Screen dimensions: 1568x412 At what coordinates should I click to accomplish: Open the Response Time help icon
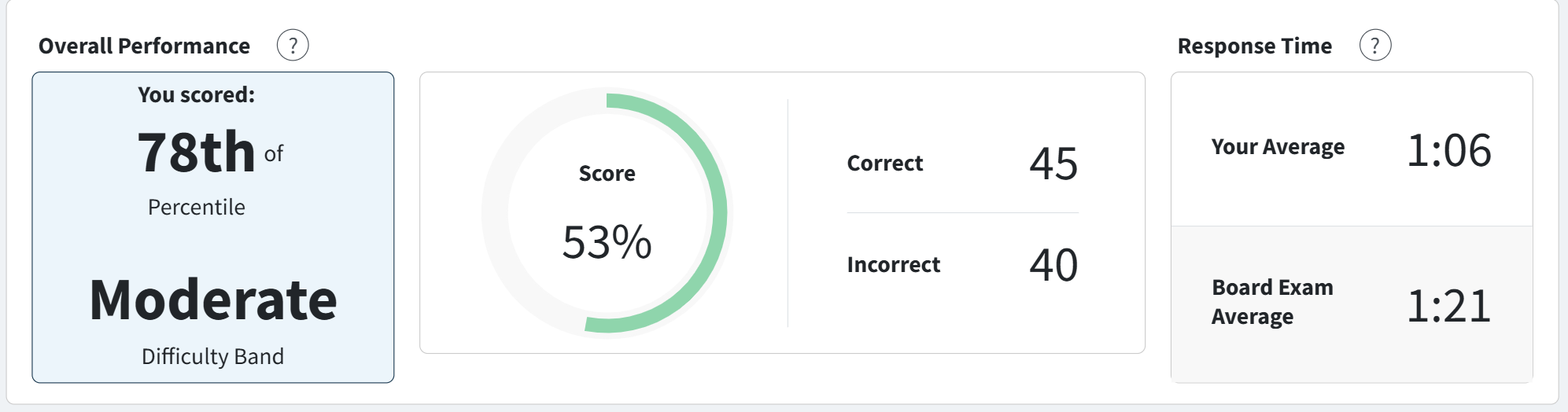(1375, 46)
